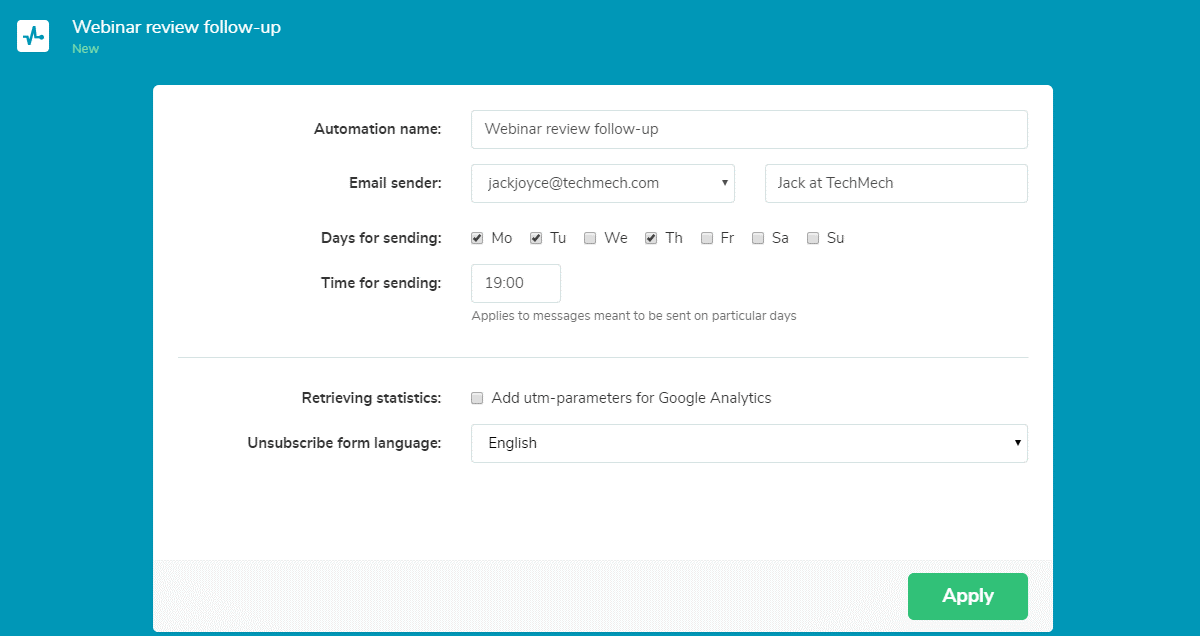Click the Webinar review follow-up header title
The height and width of the screenshot is (636, 1200).
pos(176,27)
